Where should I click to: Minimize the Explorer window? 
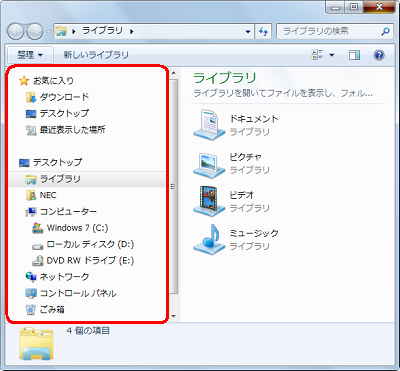(x=336, y=7)
